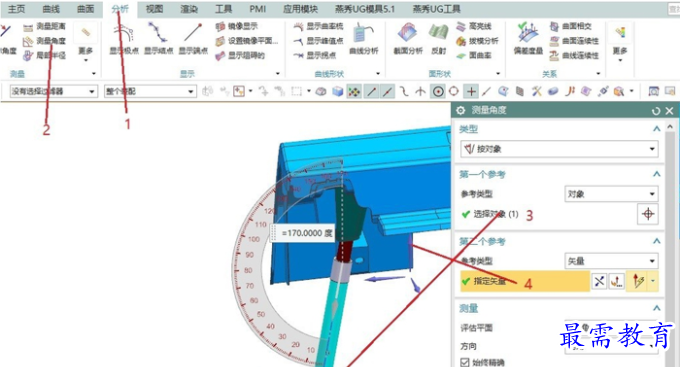Toggle the end point snap icon

371,91
